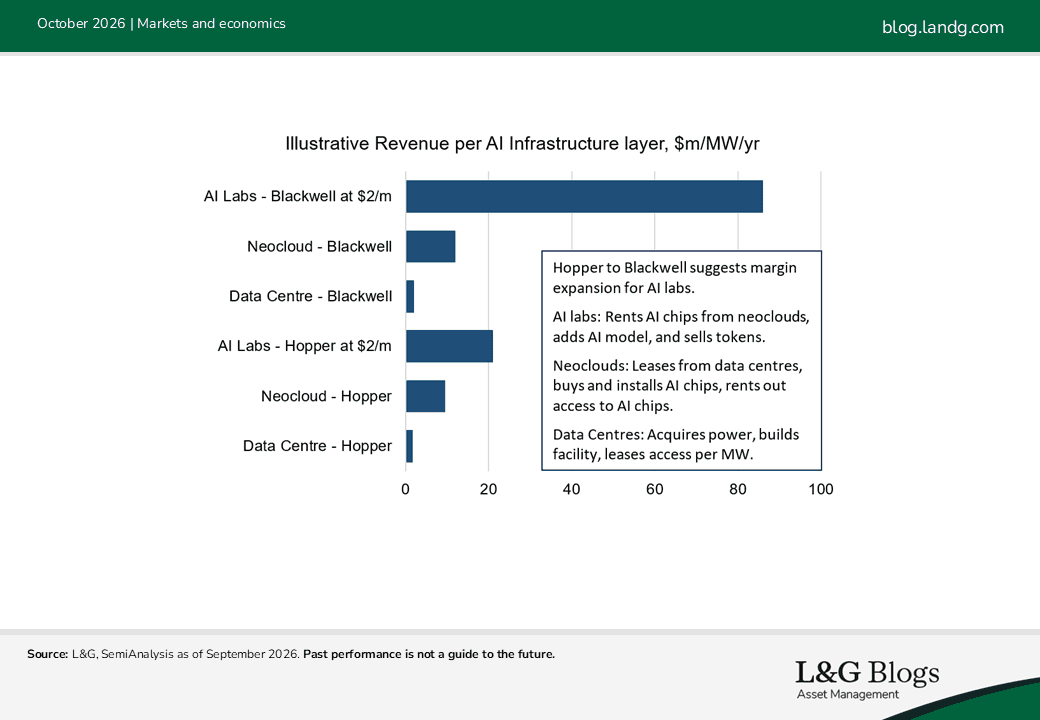Viewport: 1040px width, 720px height.
Task: Click the AI Labs - Hopper bar
Action: click(449, 346)
